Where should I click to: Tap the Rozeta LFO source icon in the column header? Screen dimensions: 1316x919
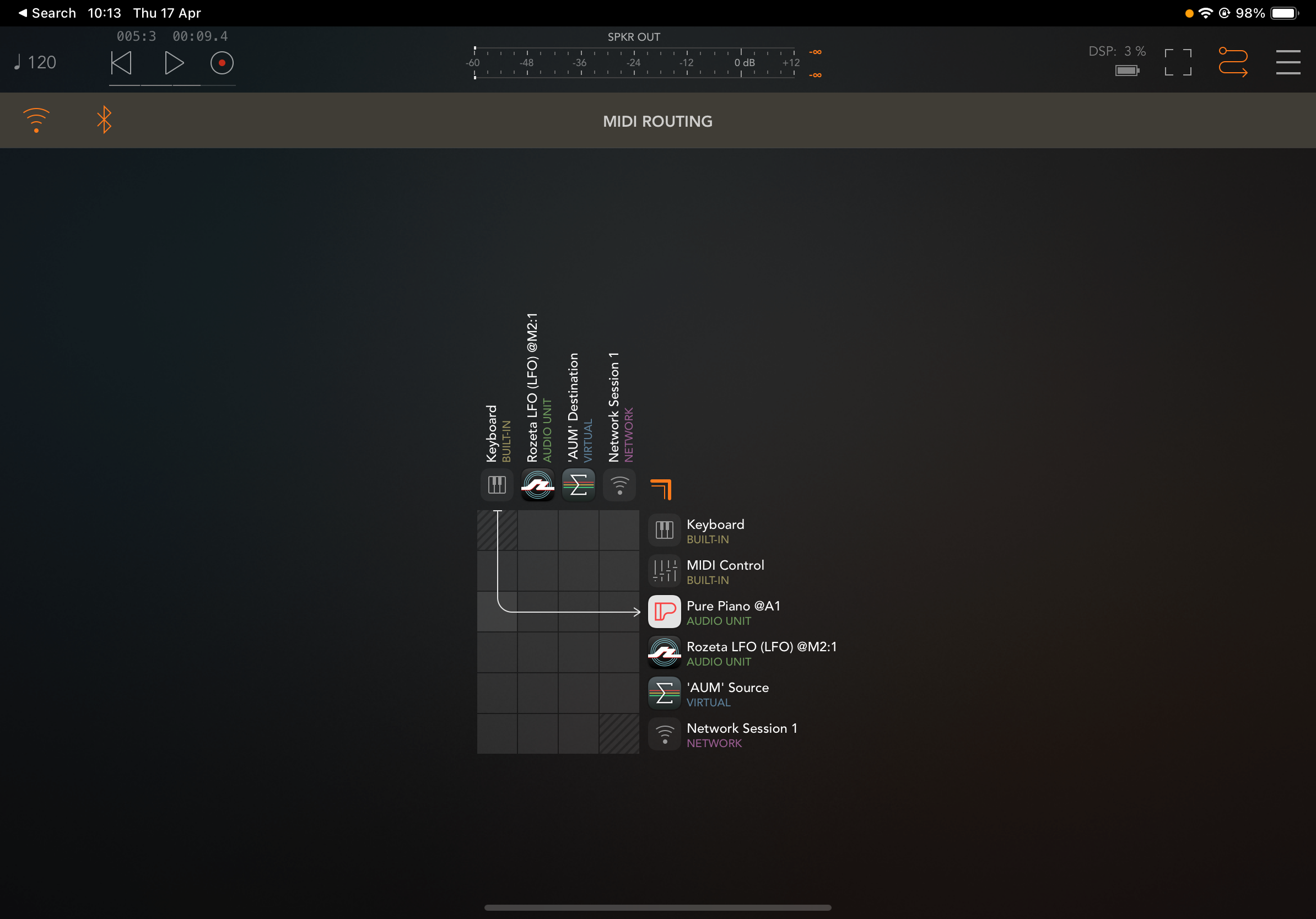[x=537, y=485]
